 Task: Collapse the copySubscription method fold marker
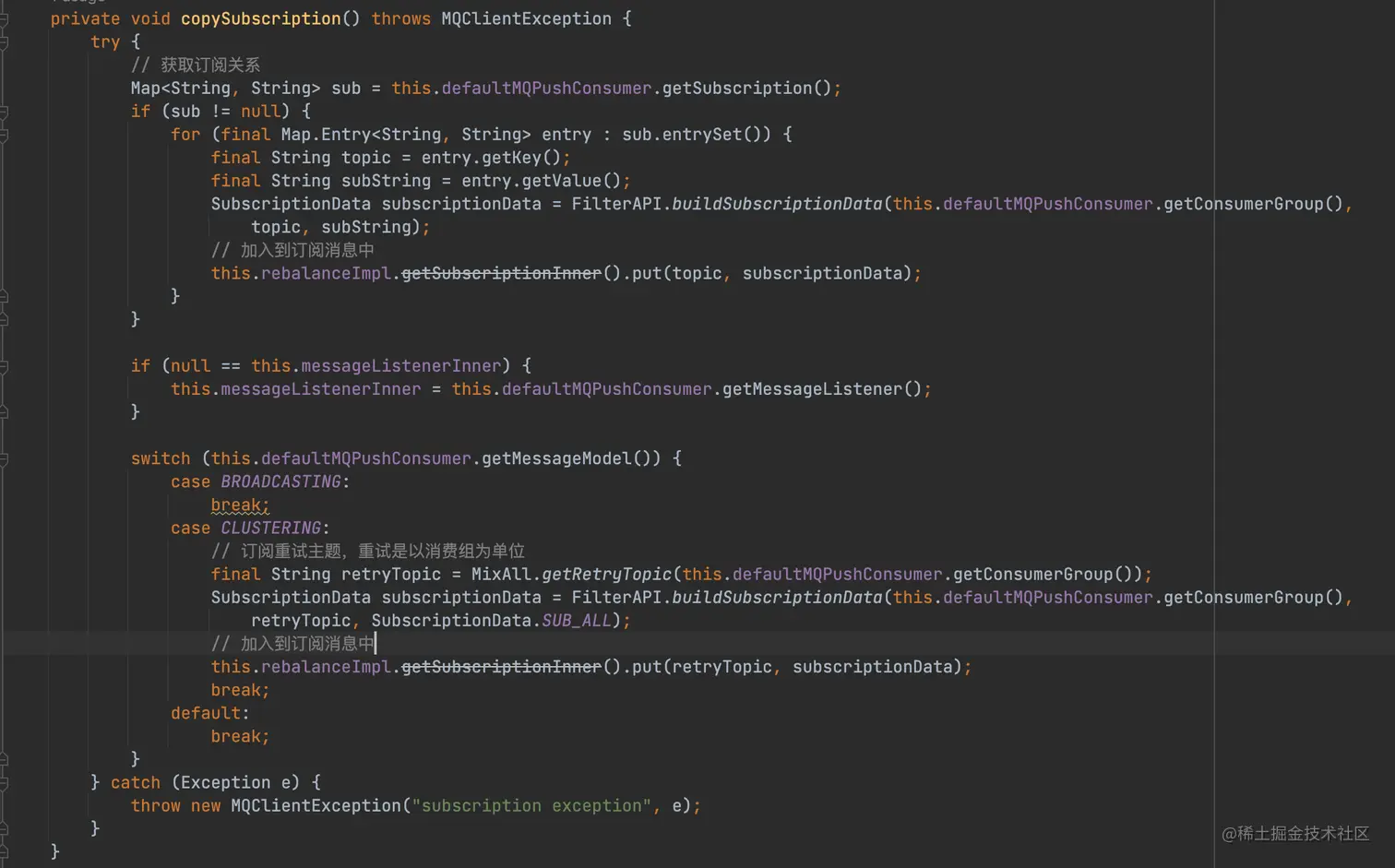pyautogui.click(x=4, y=19)
